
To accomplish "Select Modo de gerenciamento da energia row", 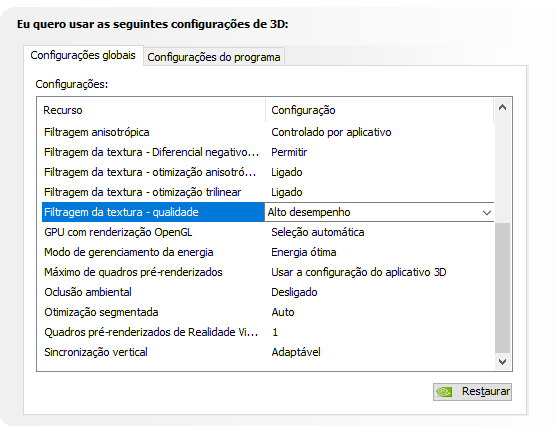I will (x=268, y=252).
